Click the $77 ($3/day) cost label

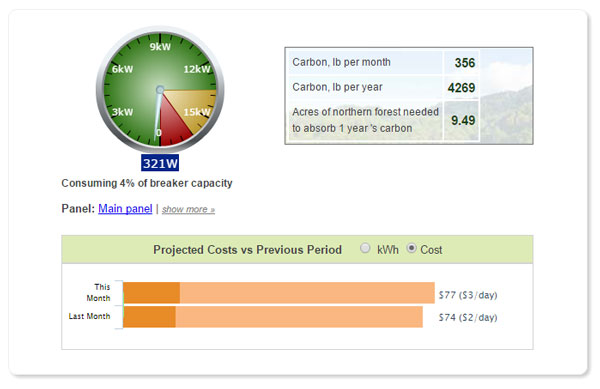(x=468, y=295)
